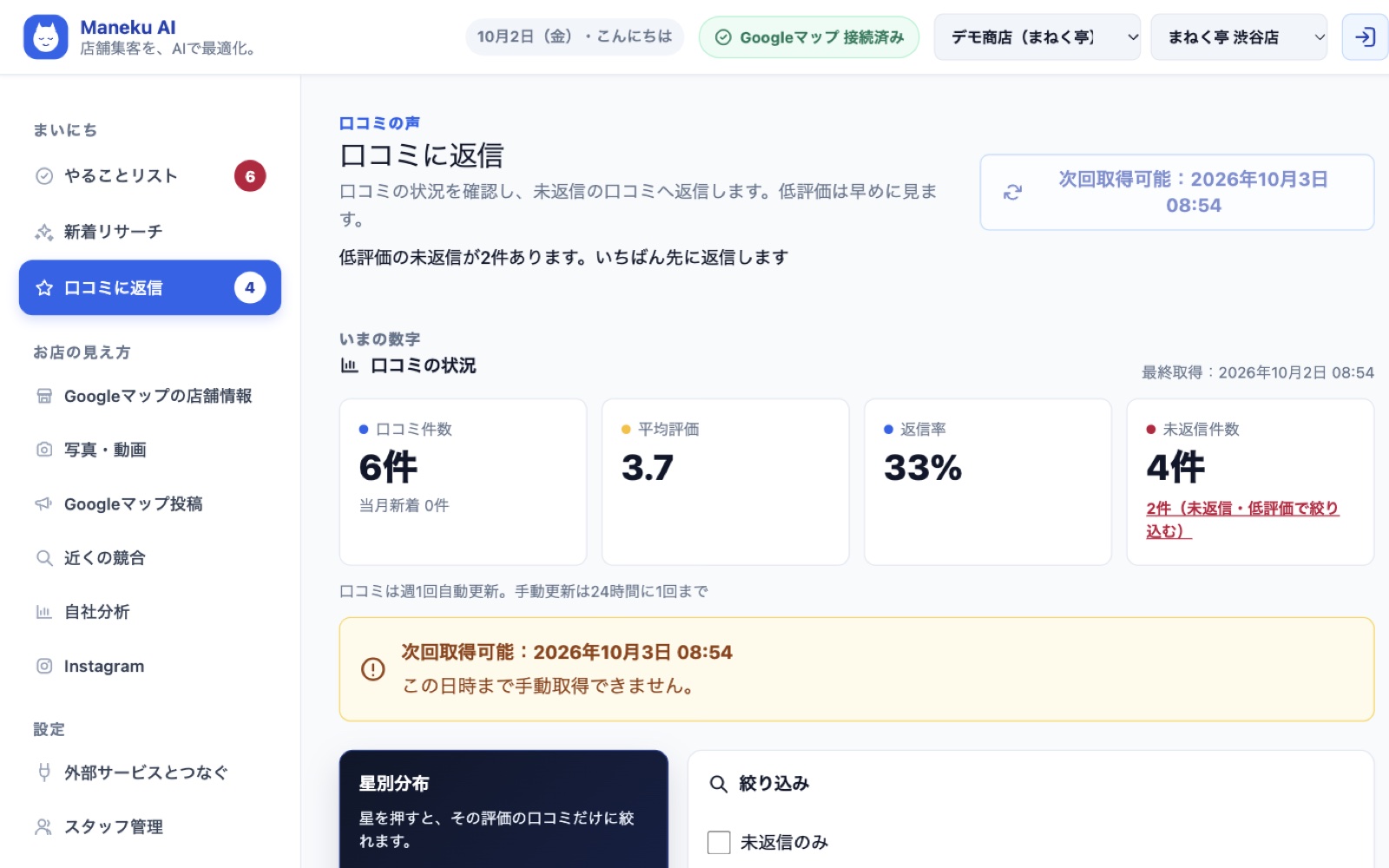The height and width of the screenshot is (868, 1389).
Task: Click the warning circle icon in yellow banner
Action: (x=372, y=669)
